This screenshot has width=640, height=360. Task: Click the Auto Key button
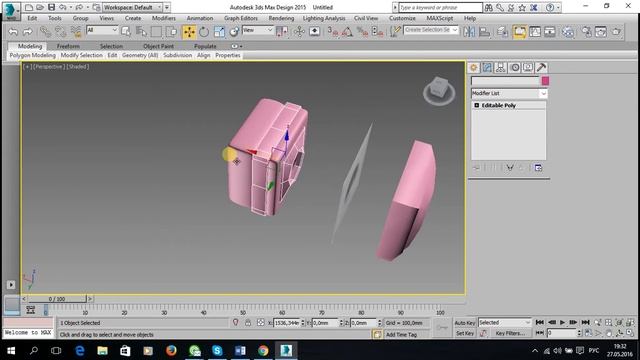(465, 323)
